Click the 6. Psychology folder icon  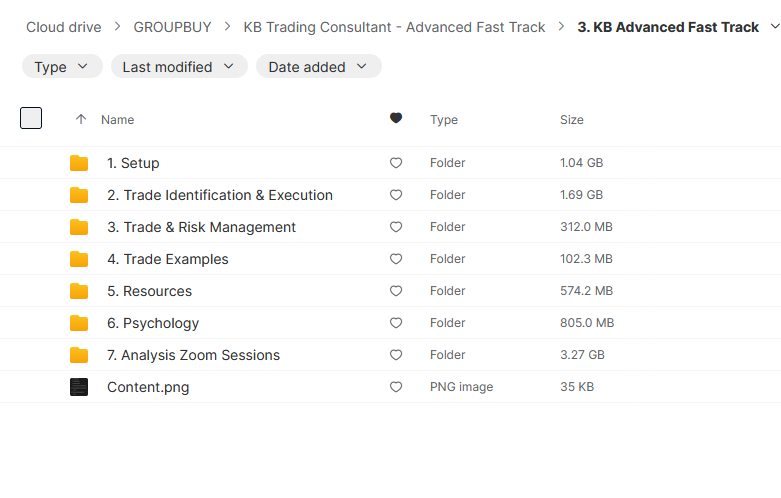(79, 323)
